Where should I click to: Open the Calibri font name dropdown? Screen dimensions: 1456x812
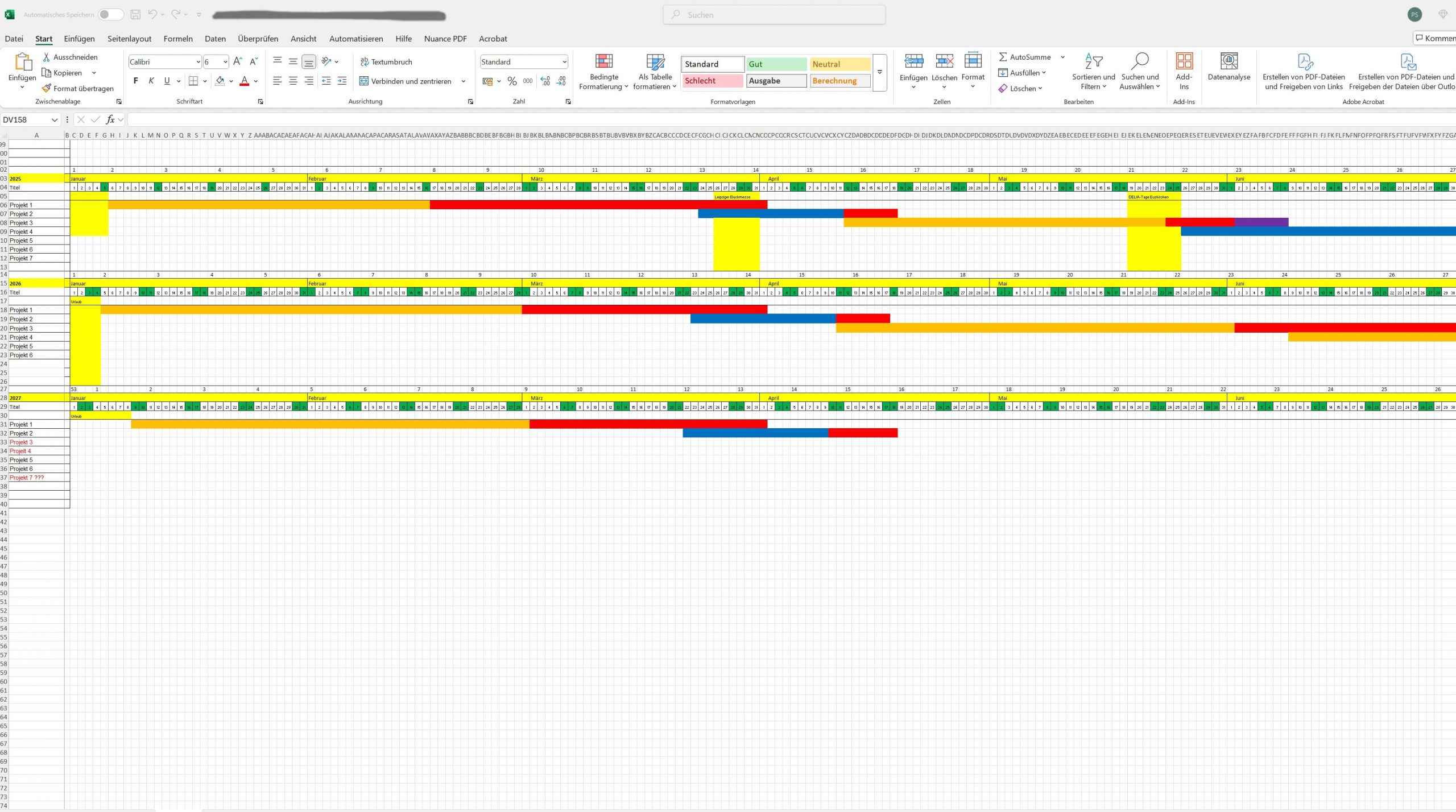[x=198, y=62]
